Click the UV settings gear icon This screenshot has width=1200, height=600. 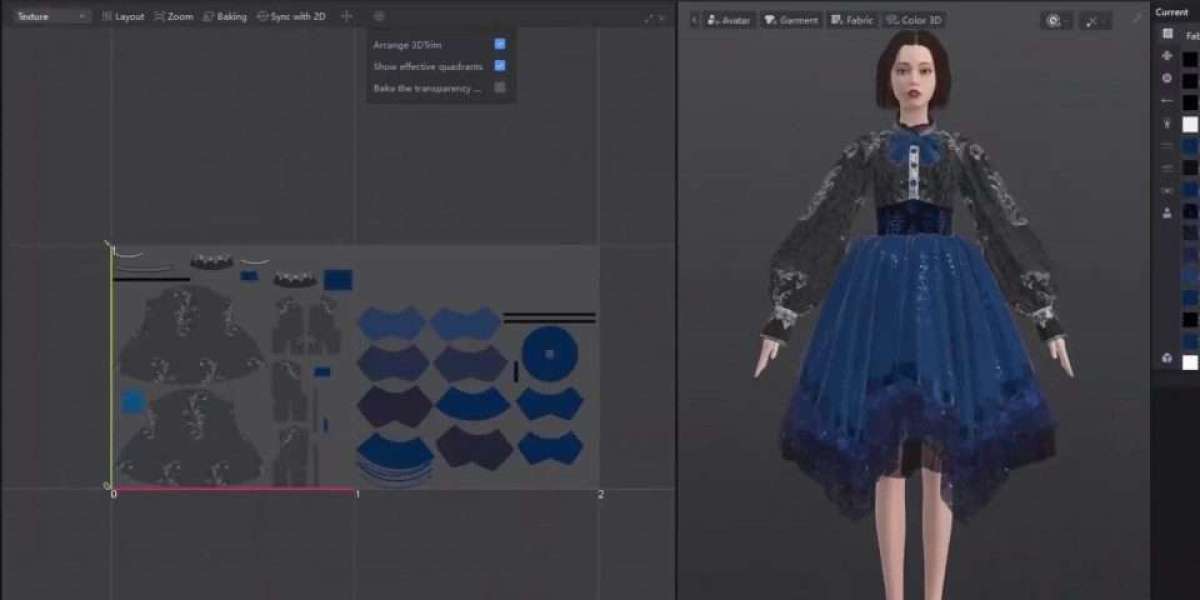379,17
